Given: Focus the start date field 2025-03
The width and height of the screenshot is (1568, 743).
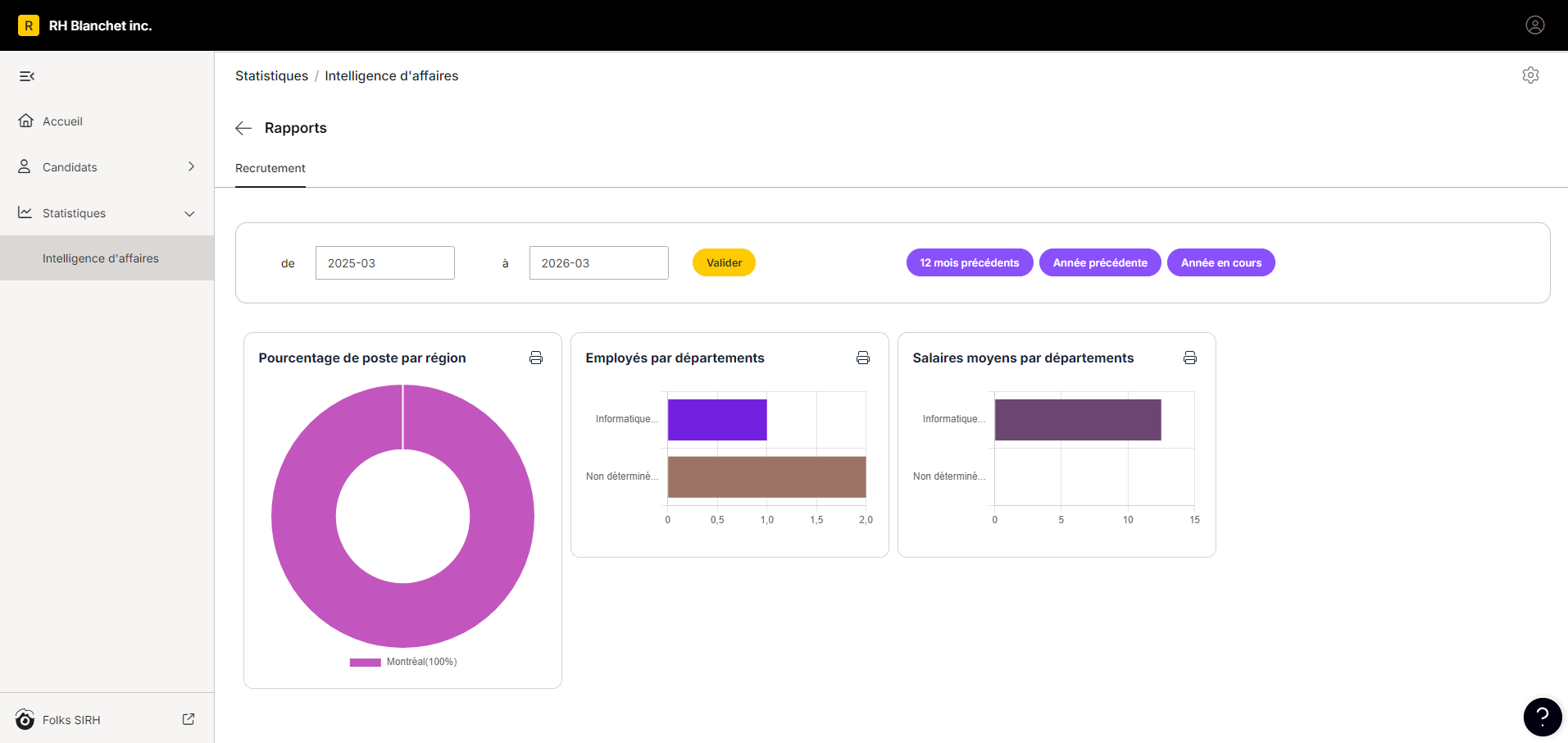Looking at the screenshot, I should click(384, 263).
